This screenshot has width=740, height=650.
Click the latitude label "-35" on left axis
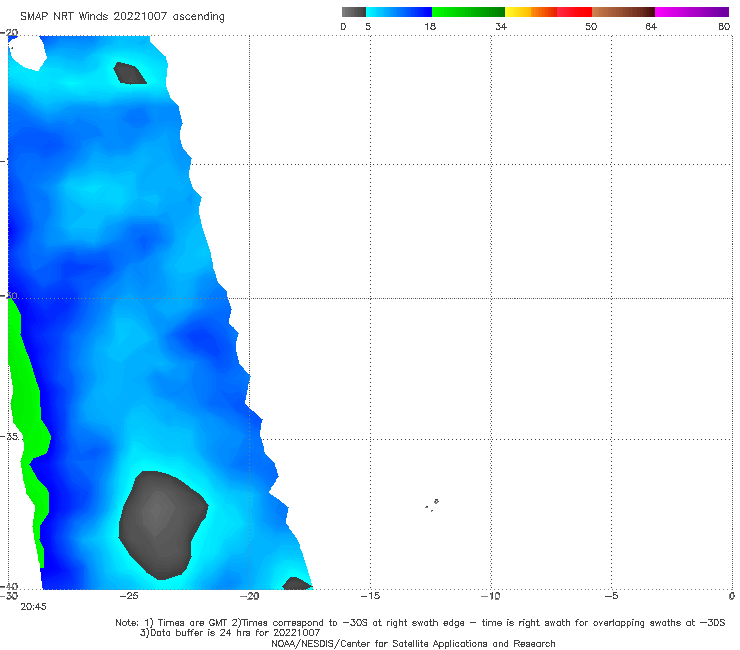[x=10, y=436]
